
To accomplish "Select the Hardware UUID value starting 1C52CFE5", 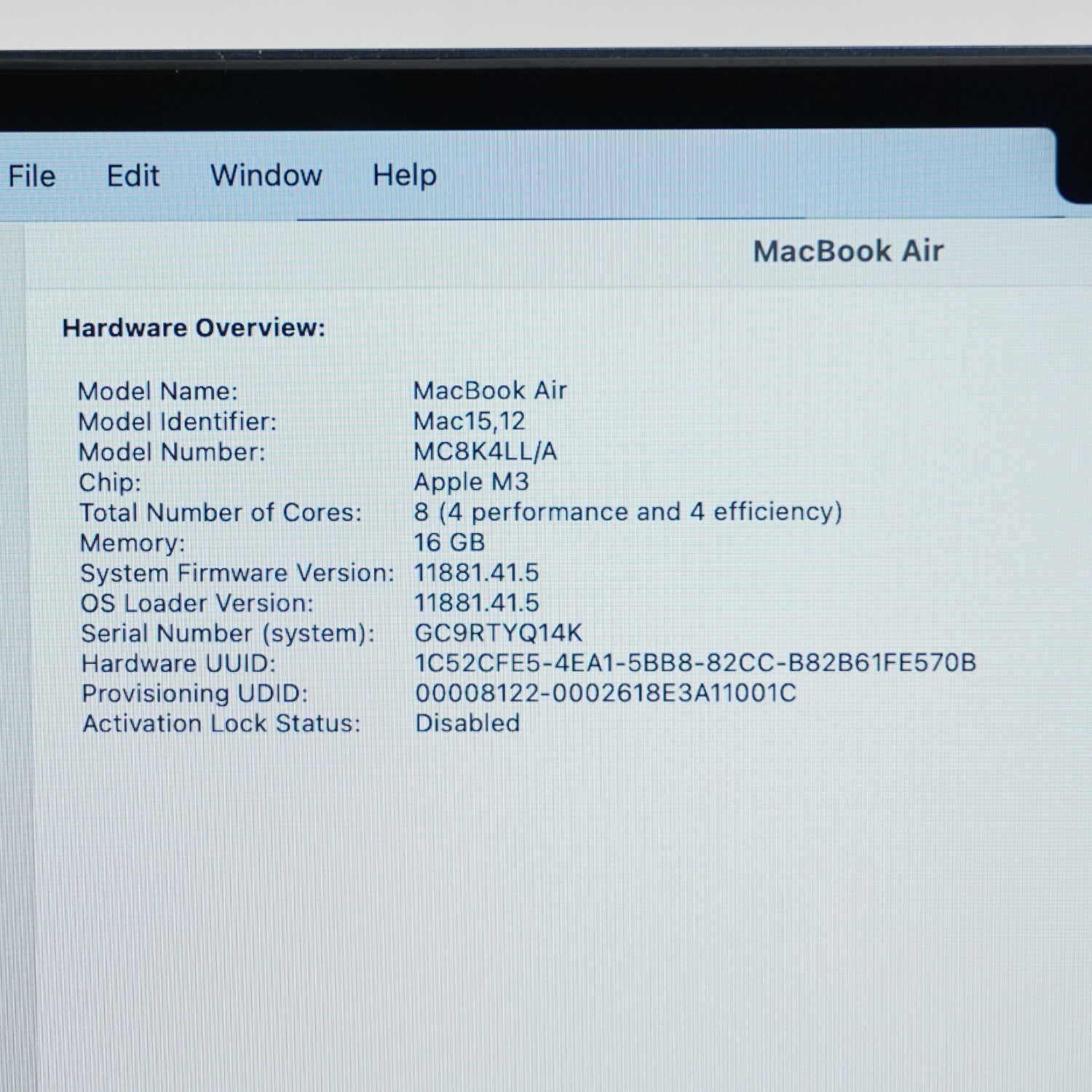I will point(696,662).
